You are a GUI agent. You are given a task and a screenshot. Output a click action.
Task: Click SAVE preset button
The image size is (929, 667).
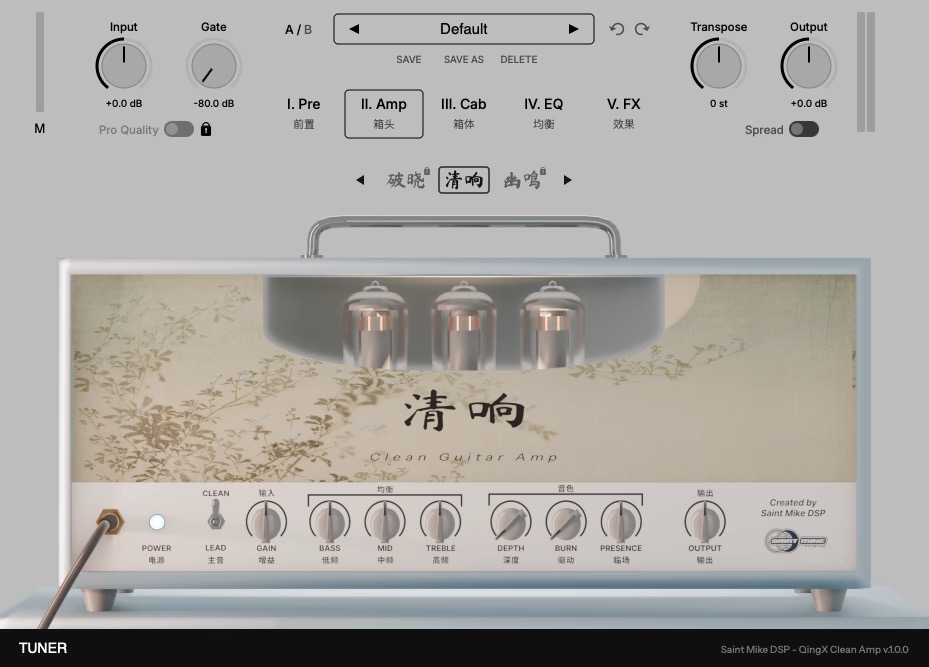pos(409,59)
